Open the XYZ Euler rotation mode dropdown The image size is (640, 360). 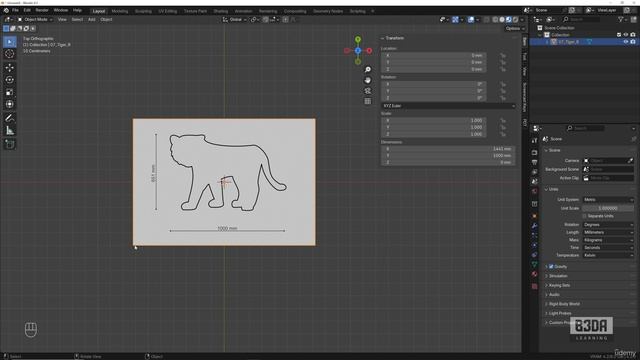click(x=448, y=106)
